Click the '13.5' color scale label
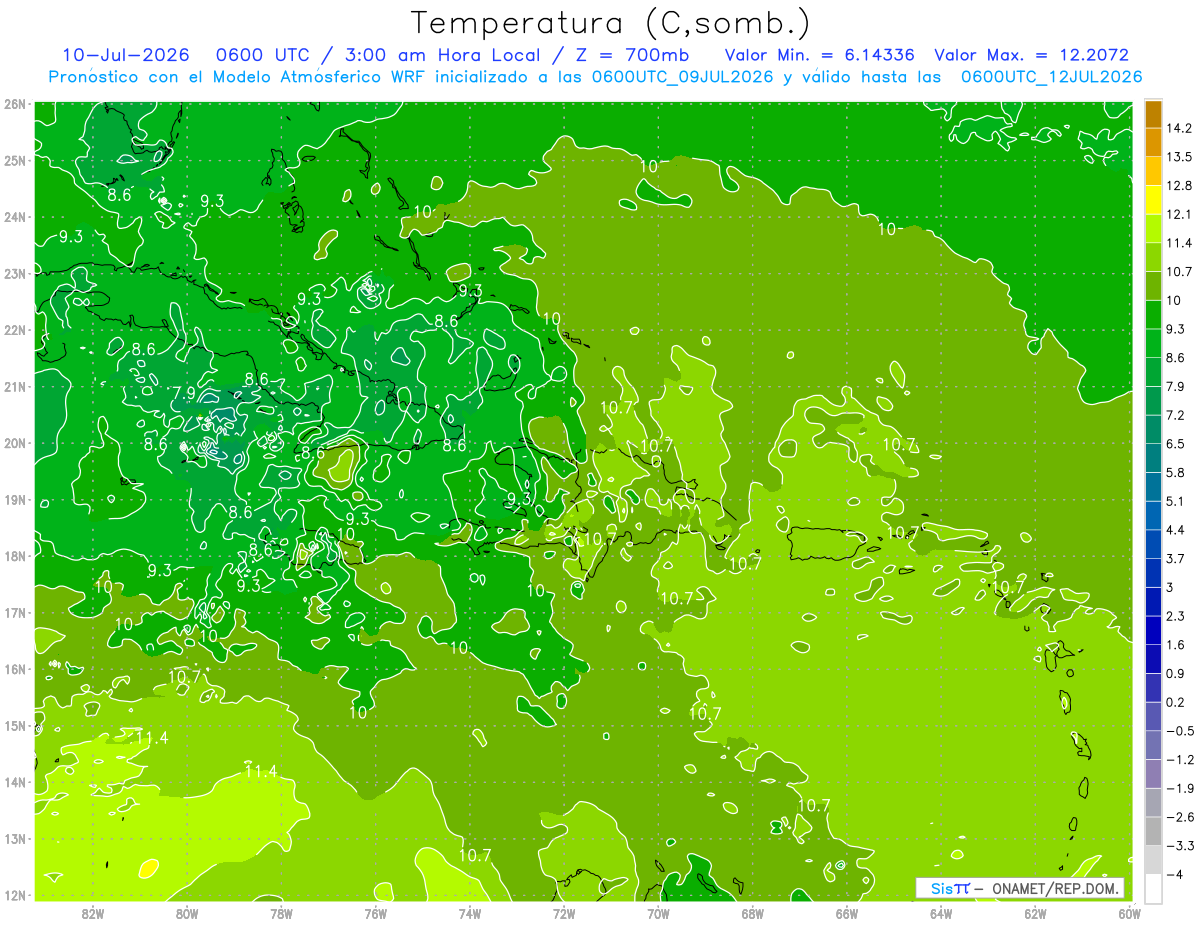Viewport: 1200px width, 927px height. [1180, 157]
